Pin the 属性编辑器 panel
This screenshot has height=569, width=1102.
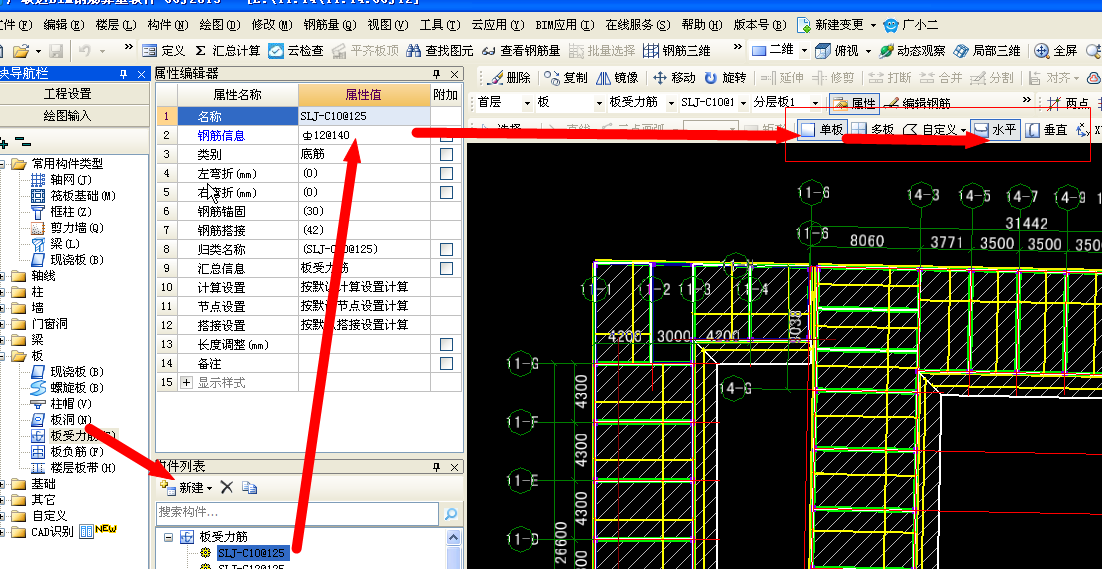[x=437, y=74]
